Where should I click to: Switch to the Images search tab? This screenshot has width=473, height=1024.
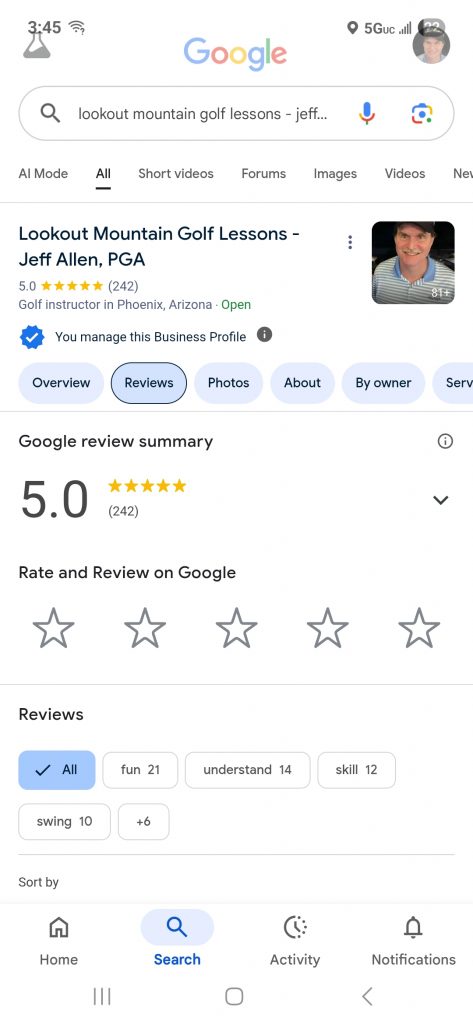pos(335,174)
